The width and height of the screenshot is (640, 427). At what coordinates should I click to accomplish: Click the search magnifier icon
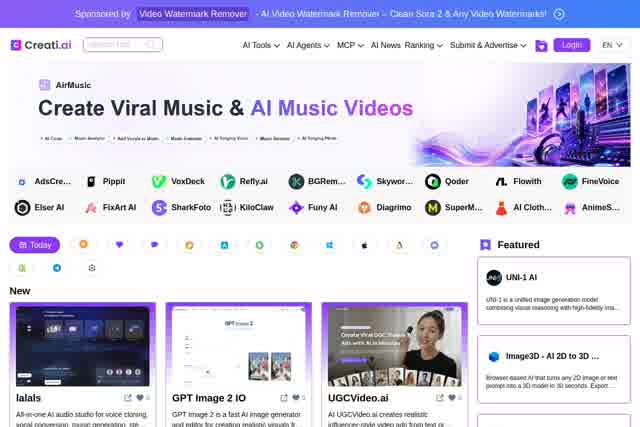[x=150, y=44]
